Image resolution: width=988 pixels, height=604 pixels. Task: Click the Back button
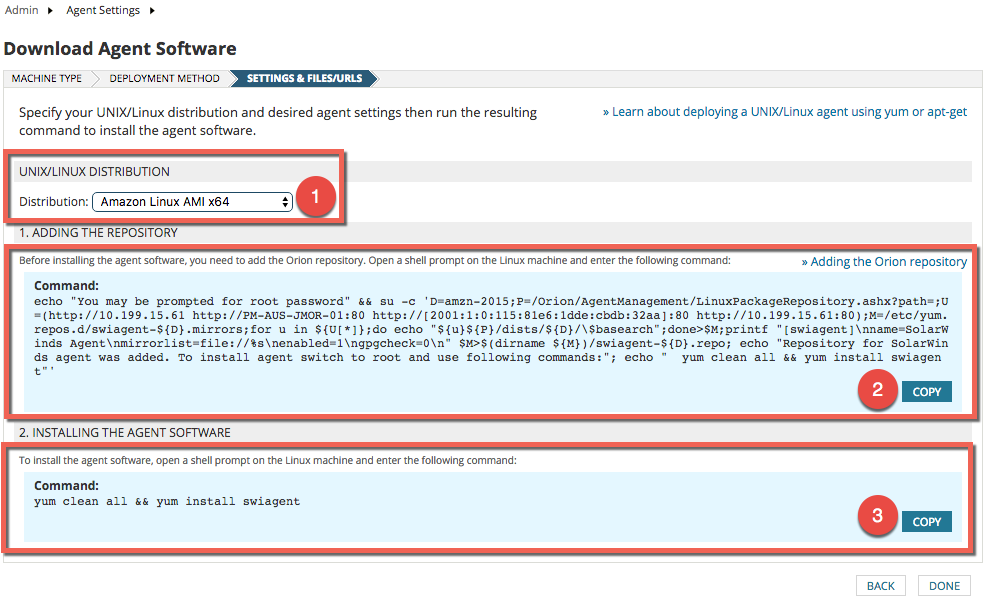pyautogui.click(x=880, y=586)
